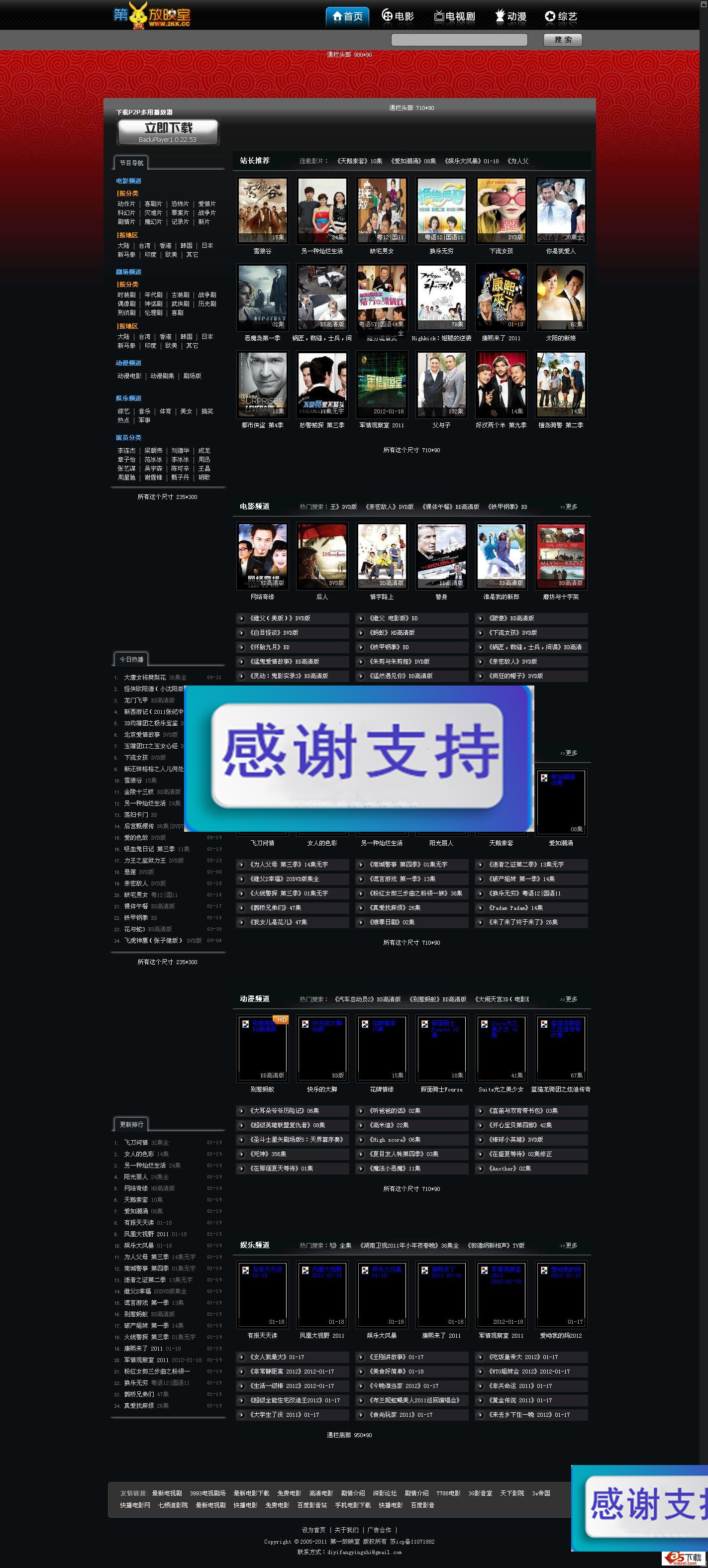Click arrow icon beside 《继父(美版)》DVD版
The height and width of the screenshot is (1568, 708).
[x=242, y=618]
